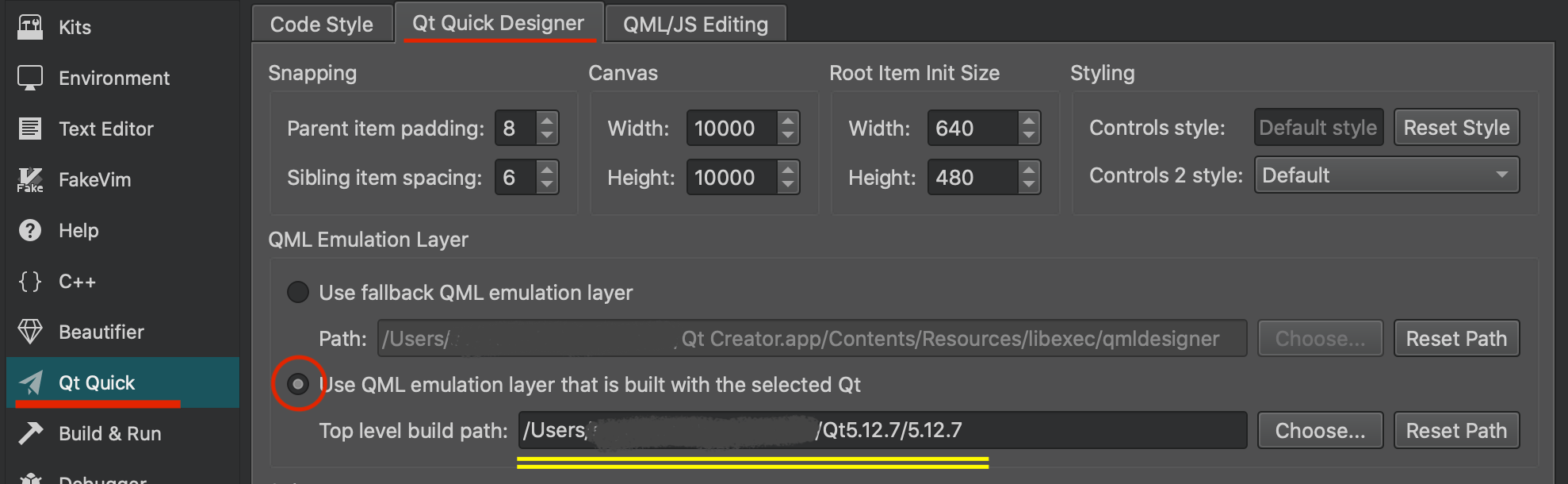The image size is (1568, 484).
Task: Open the Text Editor settings
Action: tap(106, 128)
